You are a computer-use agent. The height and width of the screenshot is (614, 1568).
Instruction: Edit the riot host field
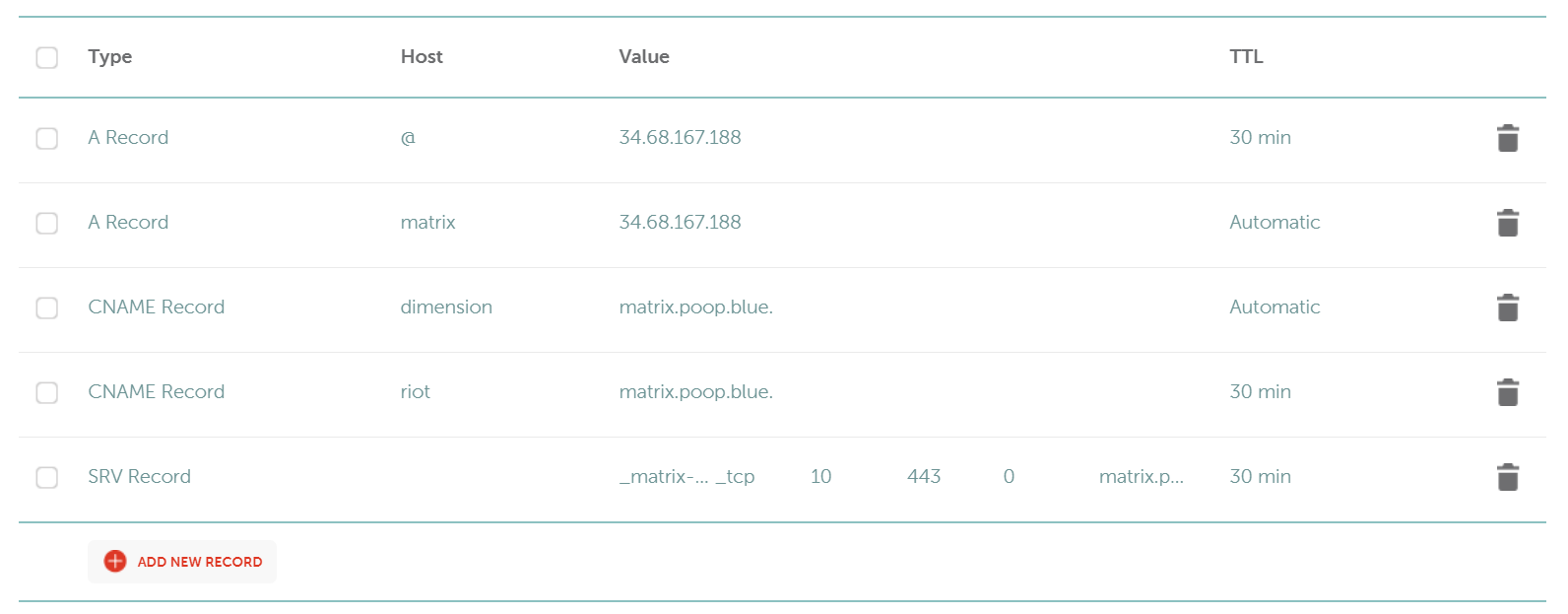(x=416, y=392)
